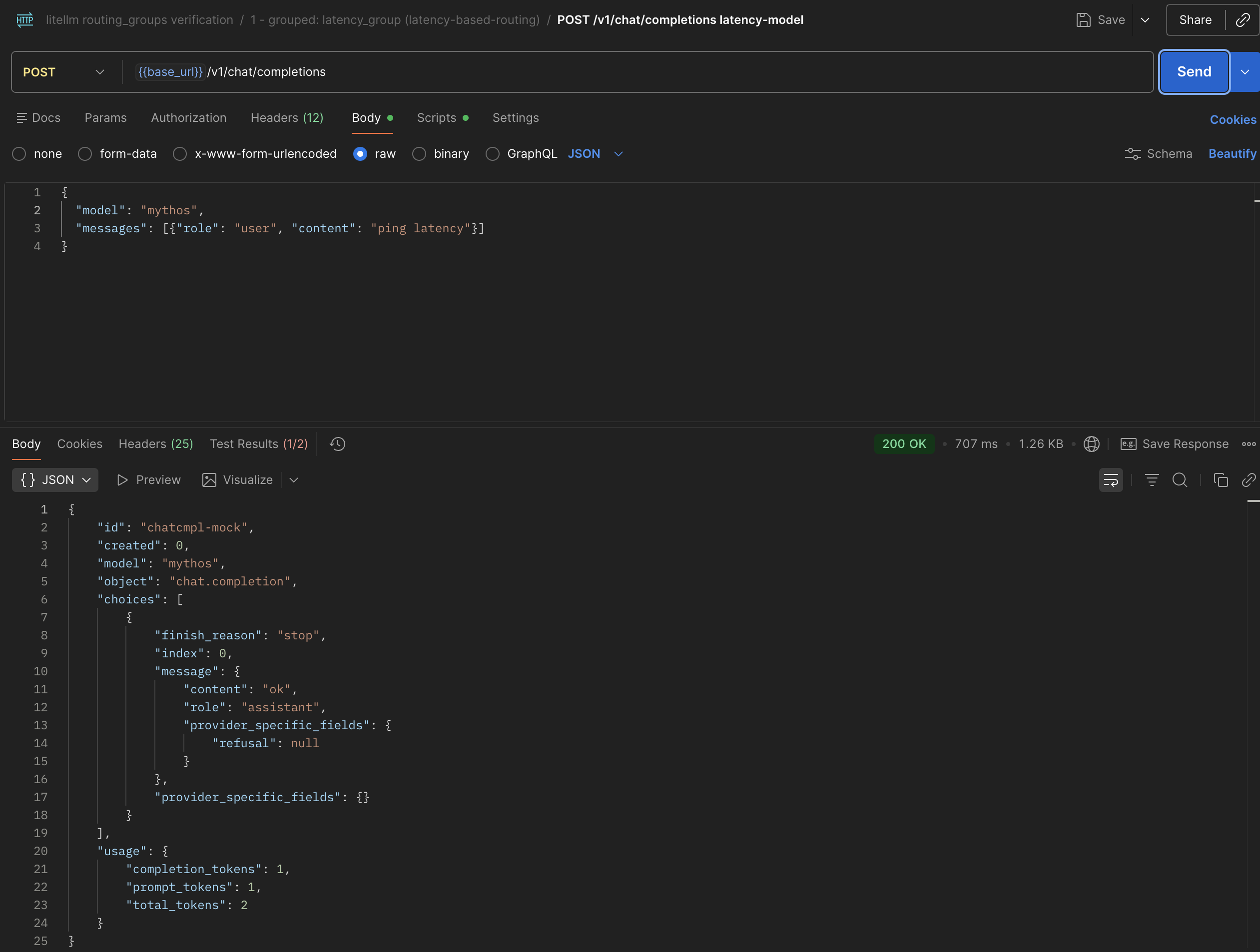The width and height of the screenshot is (1260, 952).
Task: Click the Visualize view button
Action: (x=238, y=480)
